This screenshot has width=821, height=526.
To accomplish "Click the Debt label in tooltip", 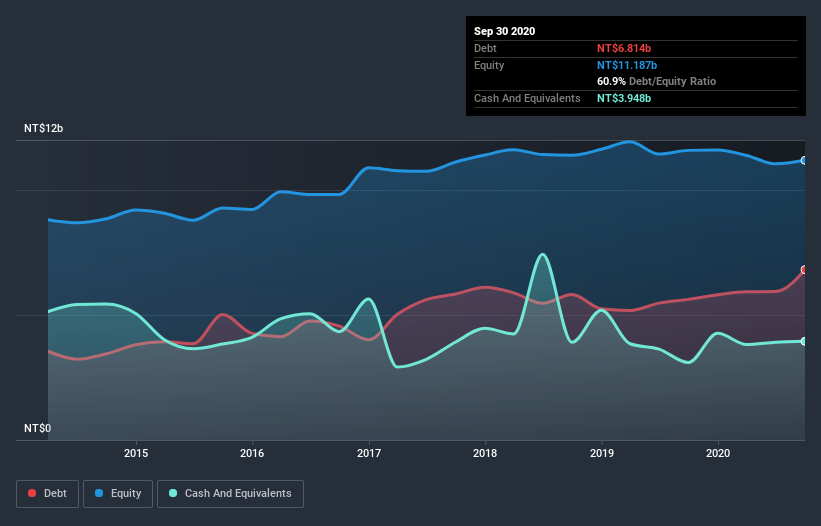I will [x=485, y=48].
